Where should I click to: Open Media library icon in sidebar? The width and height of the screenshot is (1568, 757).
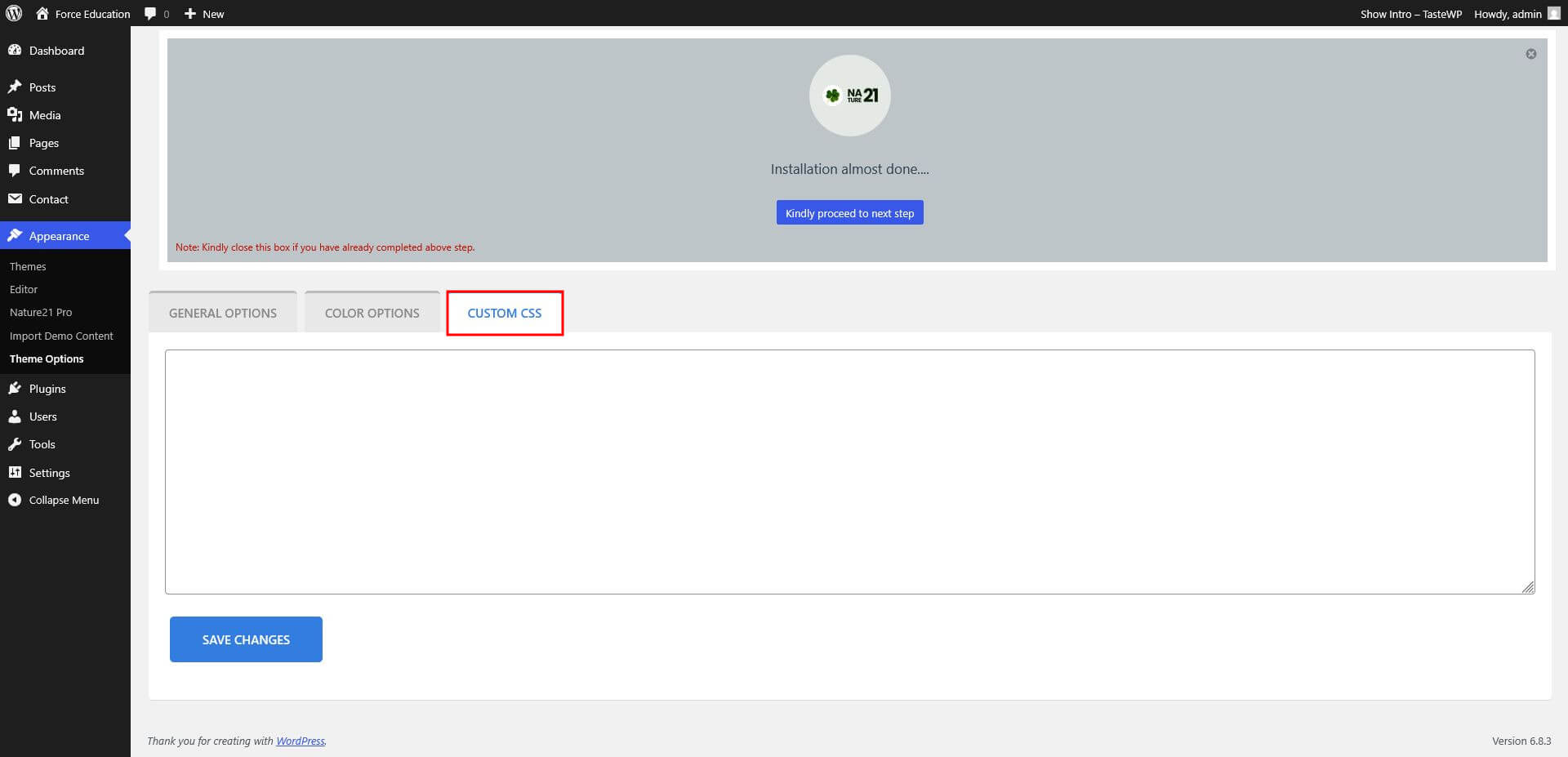pos(15,115)
